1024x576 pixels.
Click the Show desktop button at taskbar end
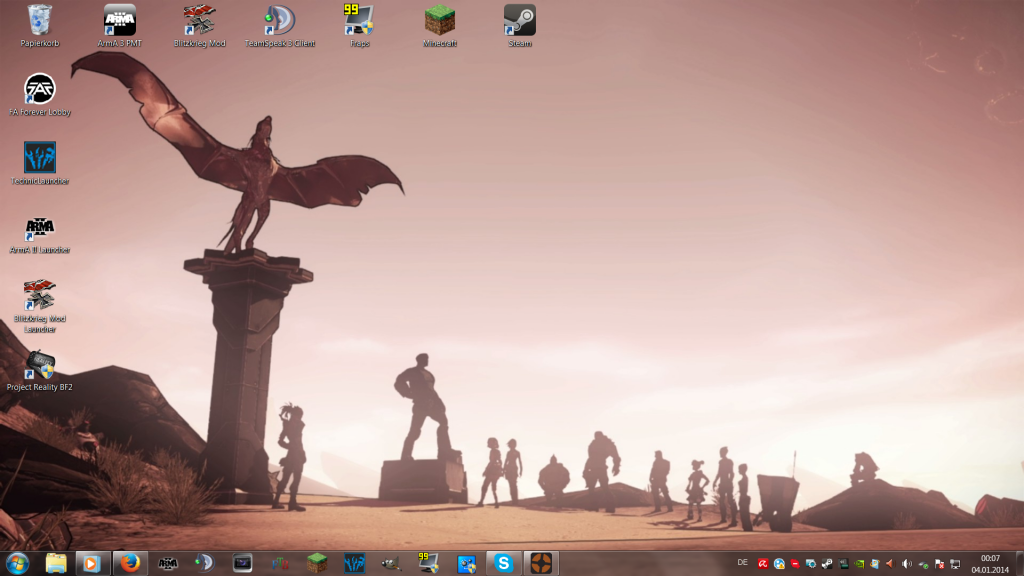coord(1019,564)
